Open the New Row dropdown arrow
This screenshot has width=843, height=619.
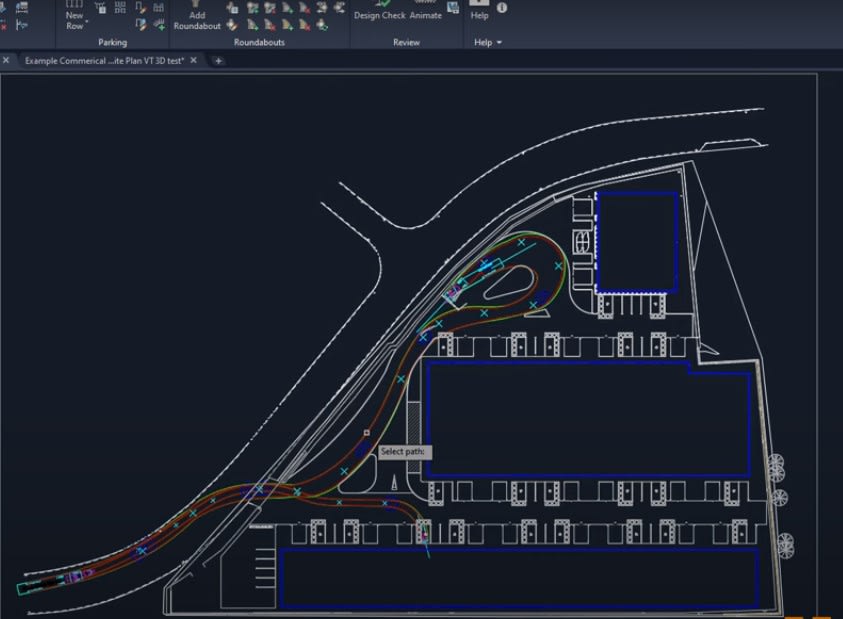(87, 21)
